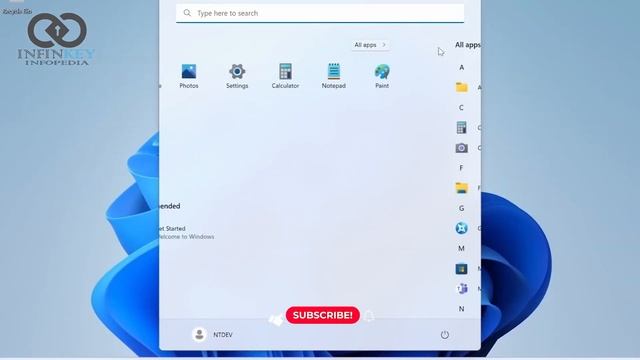Select letter G header in app list
640x360 pixels.
(x=461, y=208)
